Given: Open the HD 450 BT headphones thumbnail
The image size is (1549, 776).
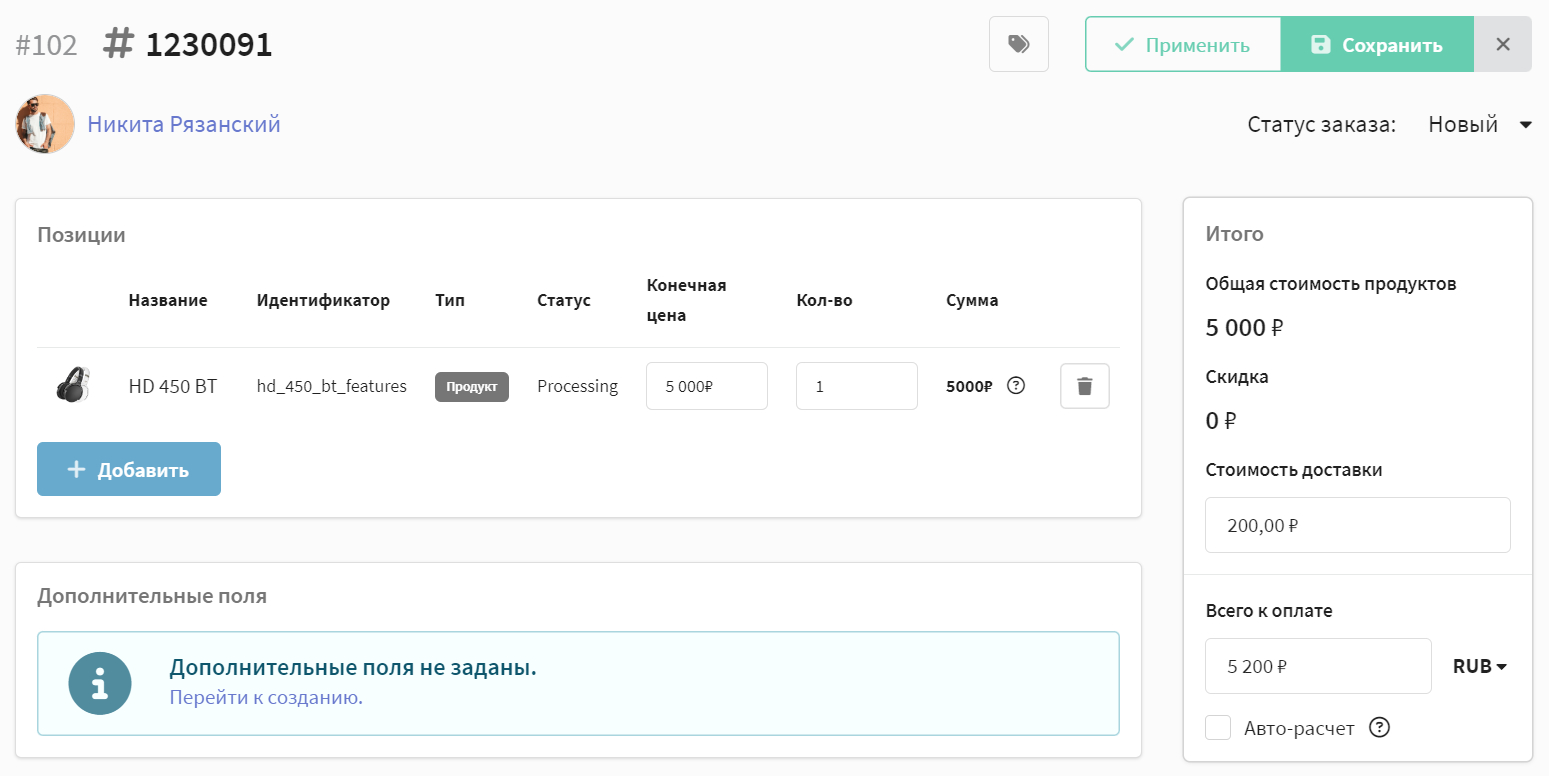Looking at the screenshot, I should (x=73, y=386).
